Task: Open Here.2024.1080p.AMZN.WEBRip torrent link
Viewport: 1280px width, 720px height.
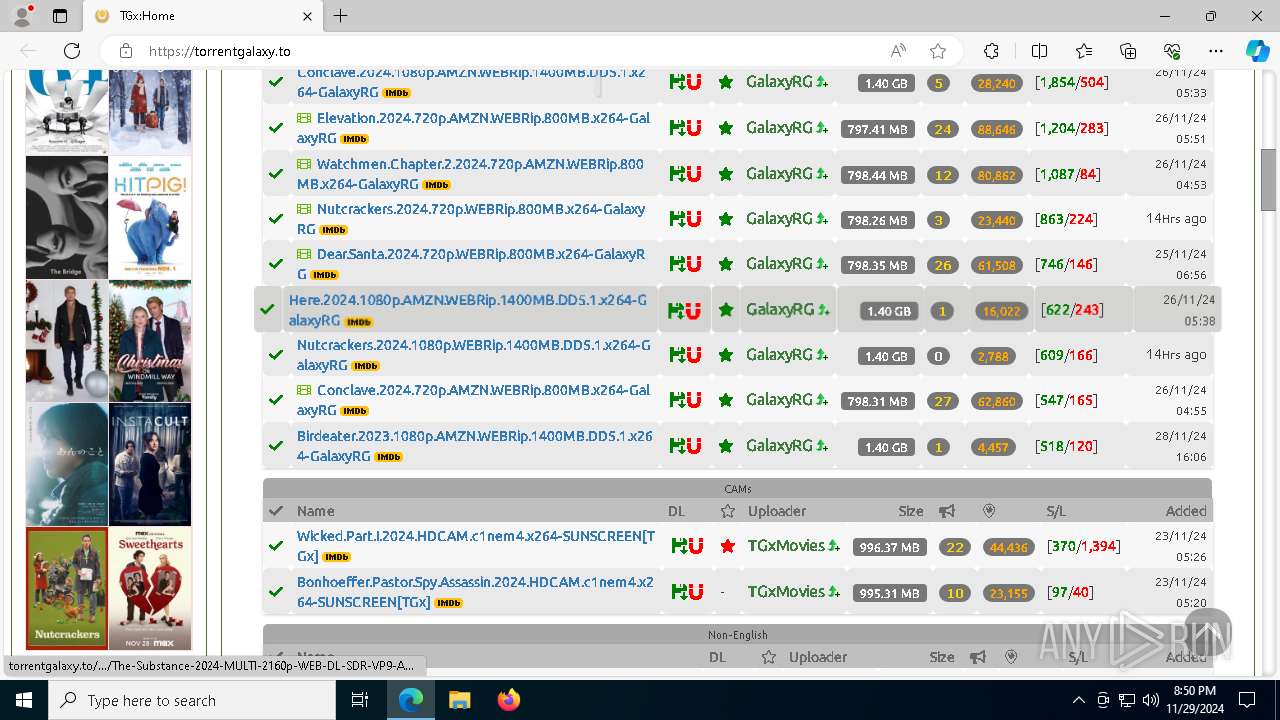Action: pos(467,310)
